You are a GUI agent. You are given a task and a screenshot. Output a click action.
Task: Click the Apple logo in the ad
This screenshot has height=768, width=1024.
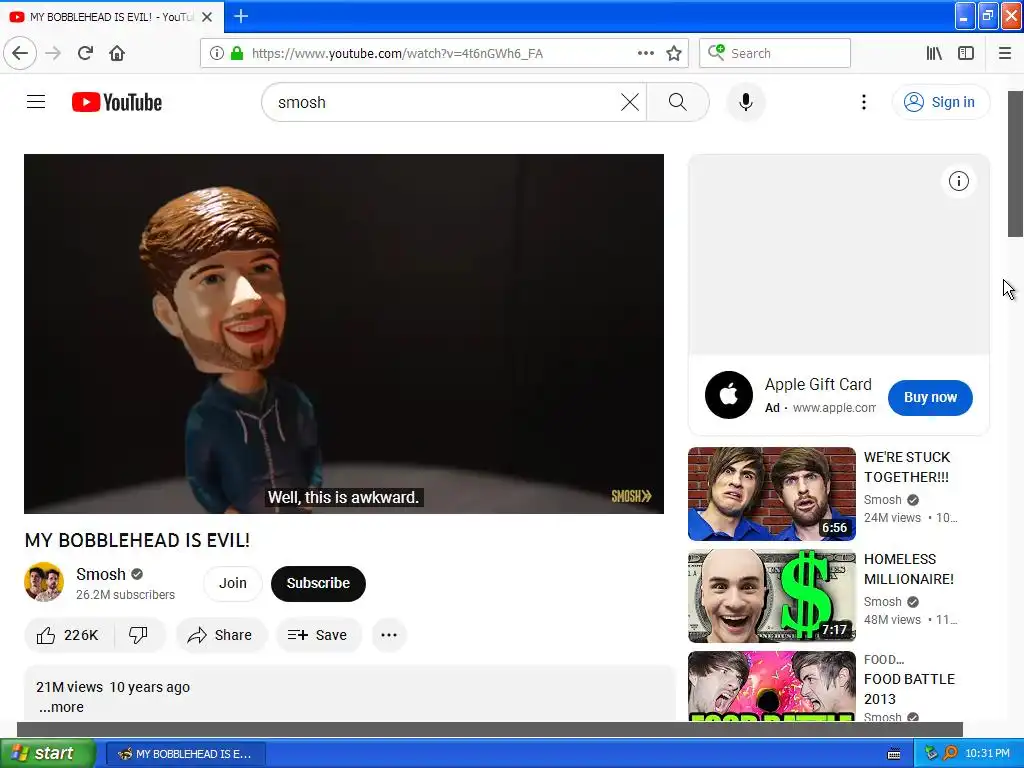[729, 395]
